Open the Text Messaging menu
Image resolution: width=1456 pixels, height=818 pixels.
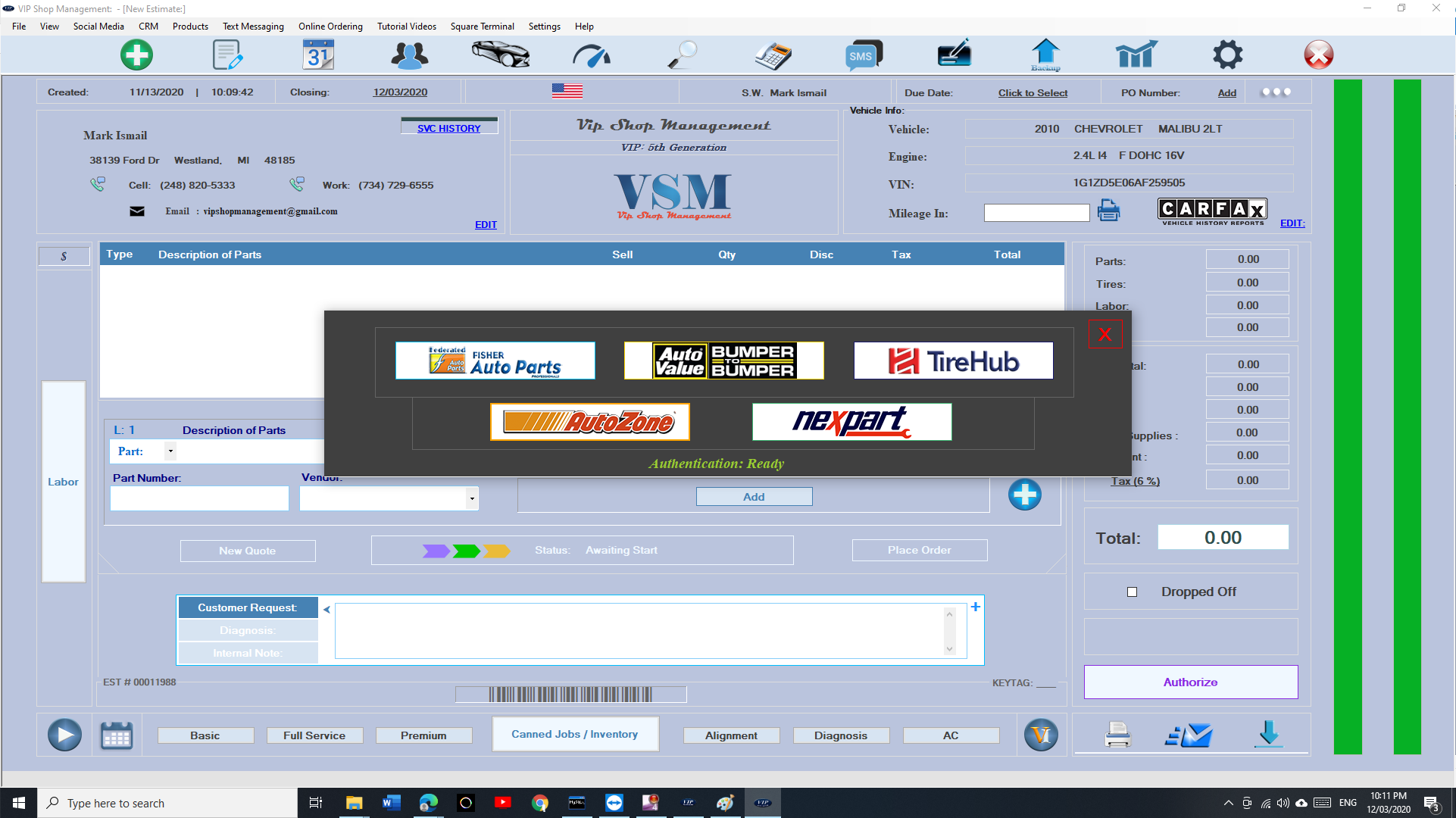253,27
